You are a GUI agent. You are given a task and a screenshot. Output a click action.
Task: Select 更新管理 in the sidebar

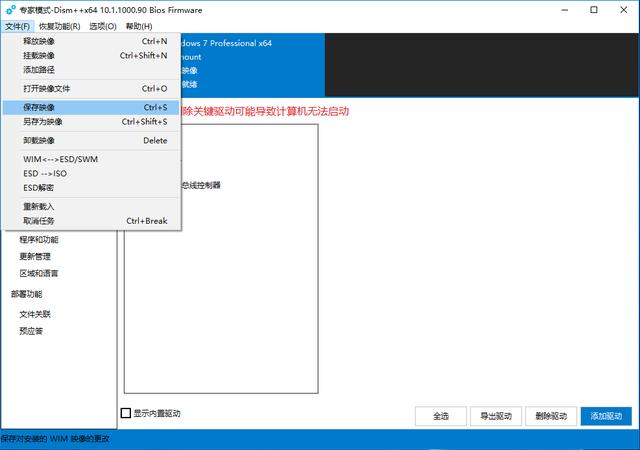coord(35,256)
